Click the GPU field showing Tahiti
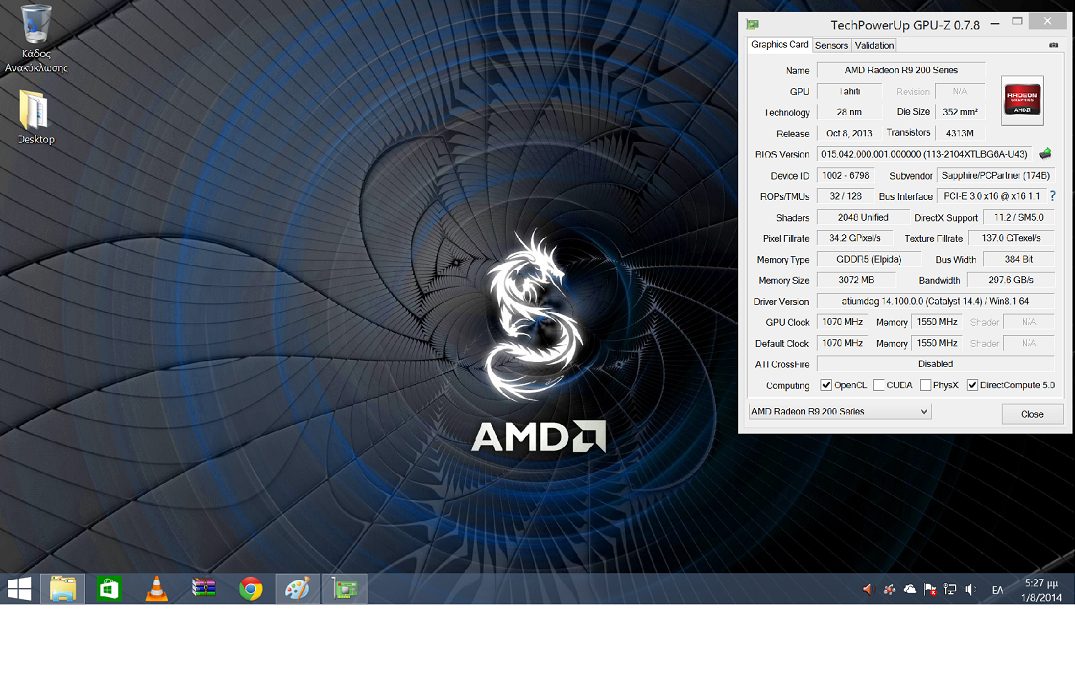Viewport: 1075px width, 675px height. coord(849,91)
